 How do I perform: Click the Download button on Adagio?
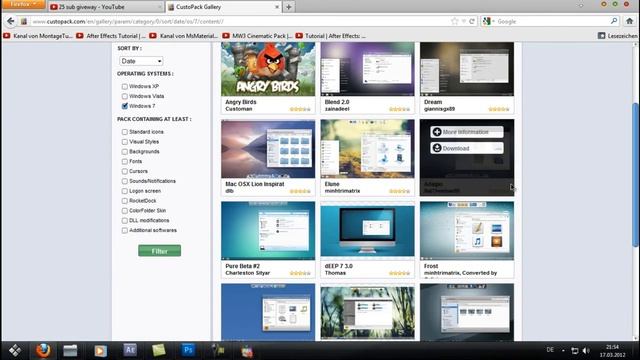coord(467,148)
